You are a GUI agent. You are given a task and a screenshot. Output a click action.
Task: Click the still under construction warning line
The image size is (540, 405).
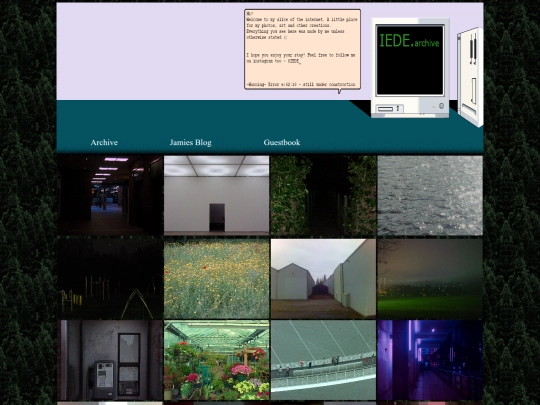pyautogui.click(x=301, y=84)
